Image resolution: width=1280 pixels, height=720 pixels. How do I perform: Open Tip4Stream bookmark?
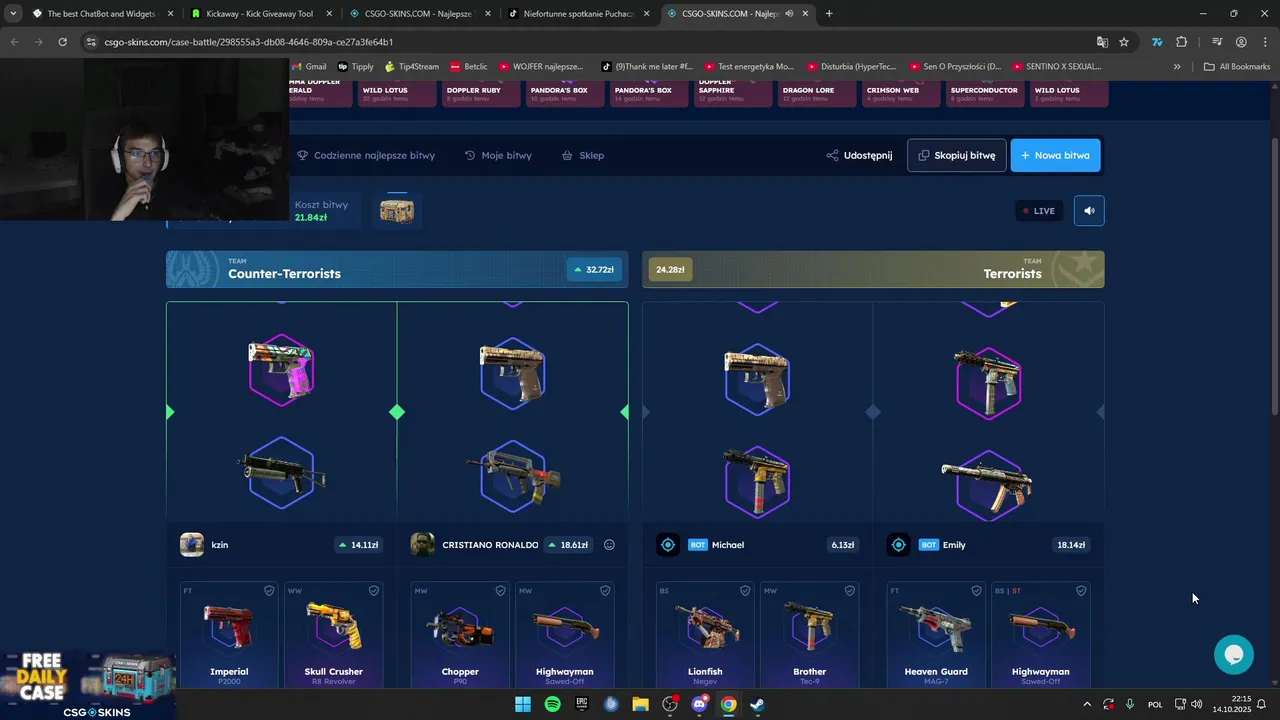point(411,67)
